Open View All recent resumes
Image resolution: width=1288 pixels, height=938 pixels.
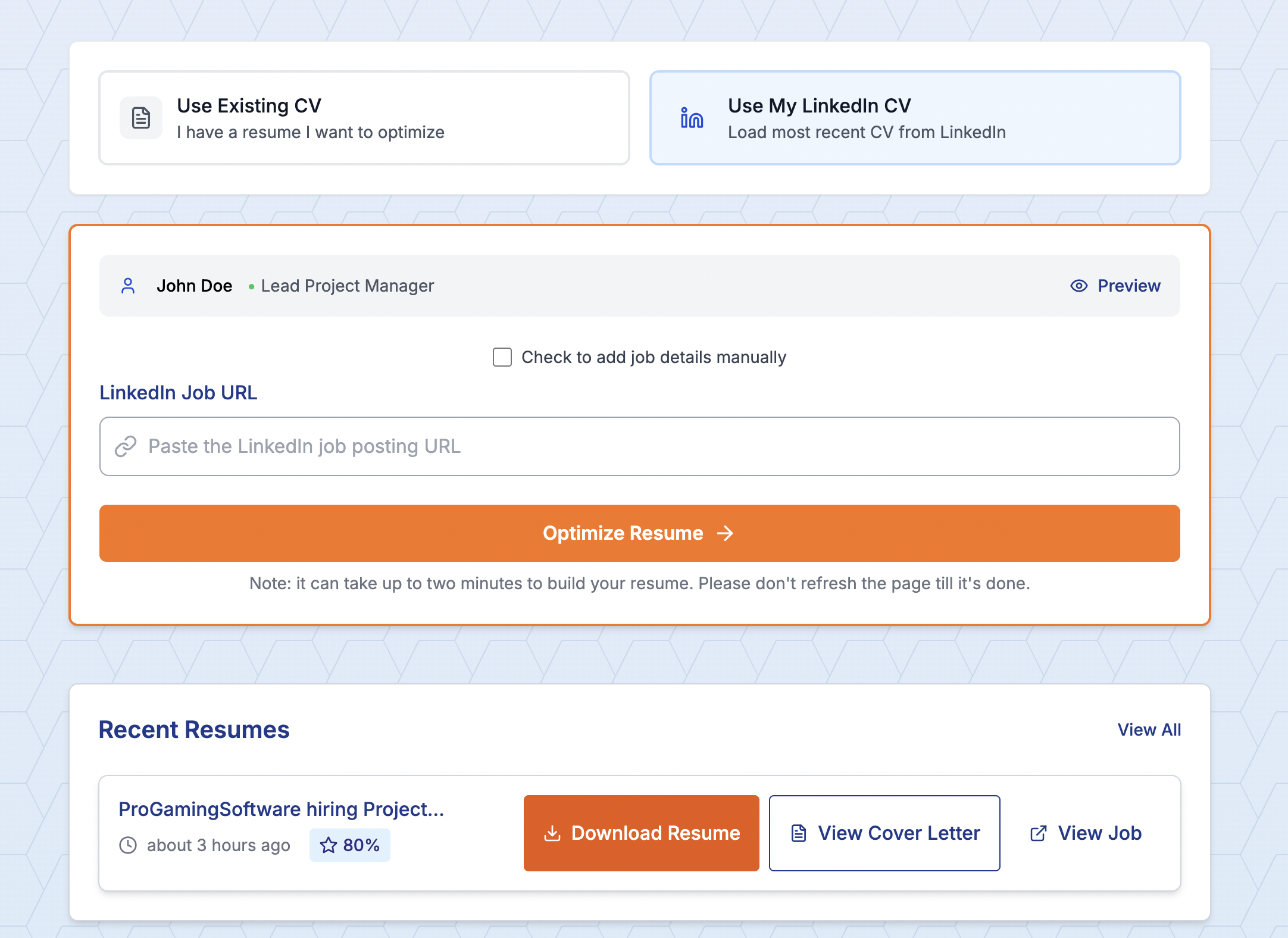click(1149, 730)
